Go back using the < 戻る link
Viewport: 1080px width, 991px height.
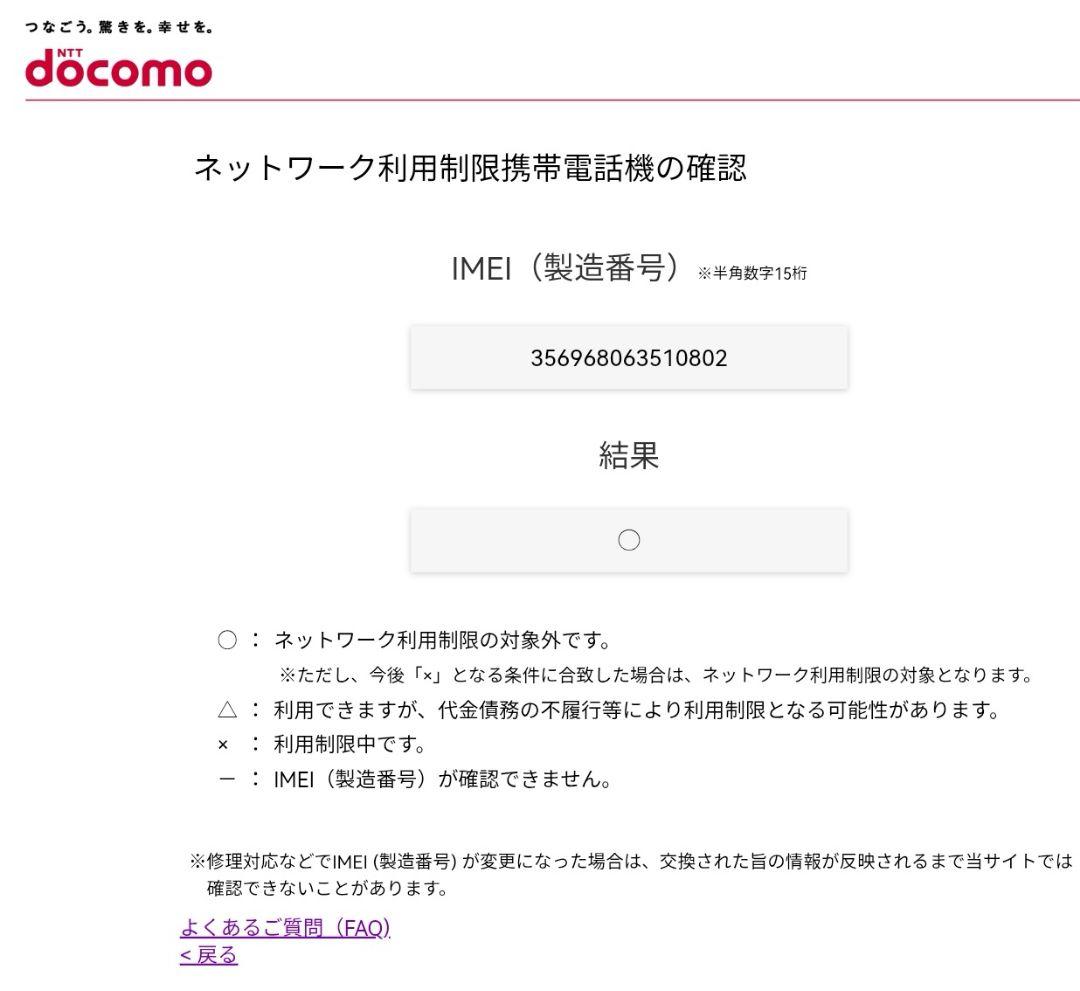click(209, 956)
